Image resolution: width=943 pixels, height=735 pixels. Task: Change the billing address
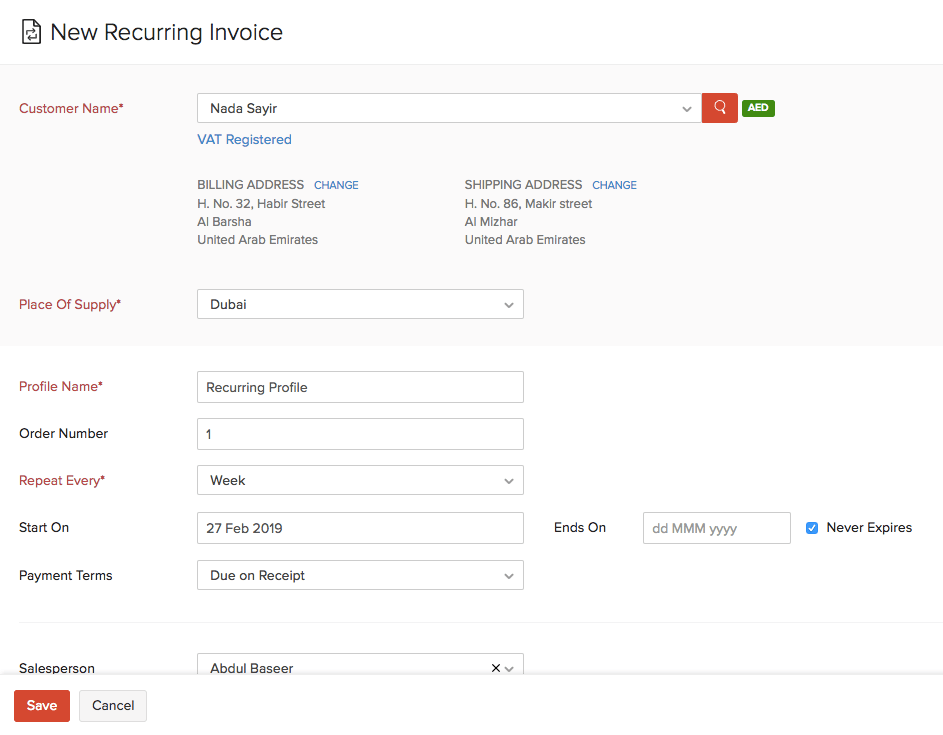[x=336, y=185]
